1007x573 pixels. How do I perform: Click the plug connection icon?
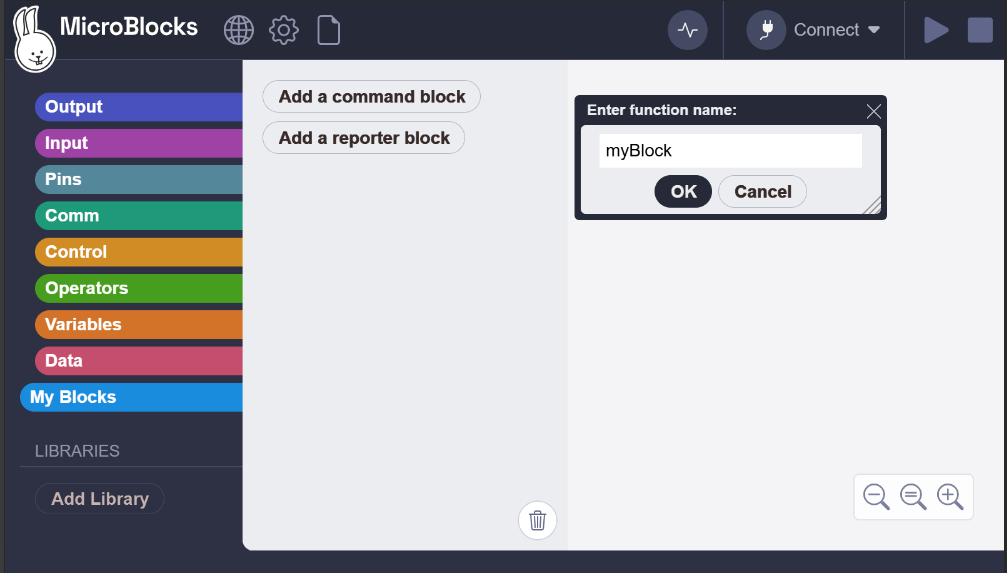click(x=766, y=30)
